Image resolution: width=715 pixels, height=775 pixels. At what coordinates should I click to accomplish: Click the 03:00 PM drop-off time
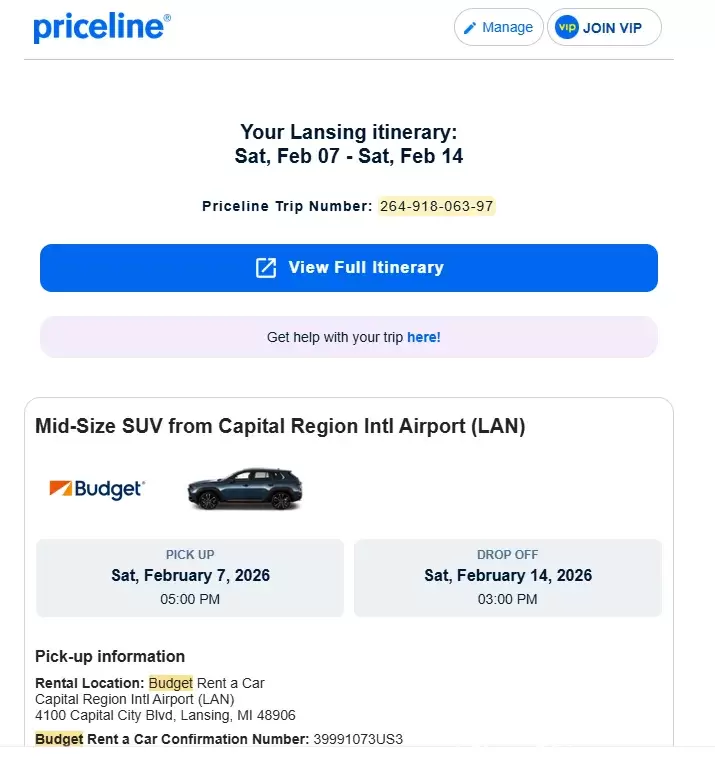click(508, 599)
